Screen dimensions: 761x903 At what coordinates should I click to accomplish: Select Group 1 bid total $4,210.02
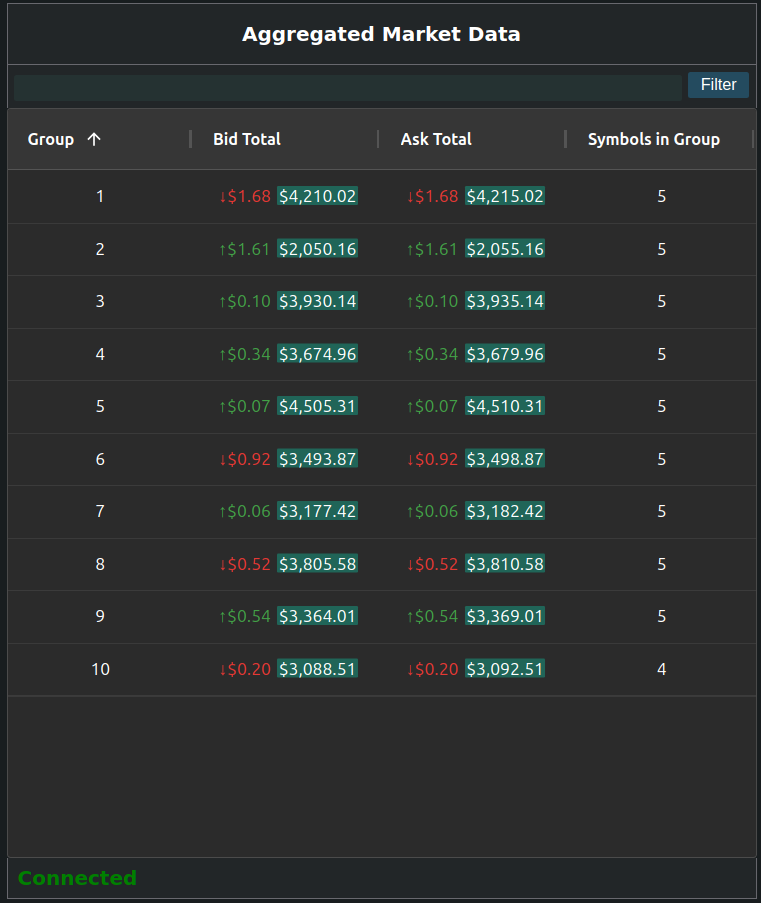[317, 196]
